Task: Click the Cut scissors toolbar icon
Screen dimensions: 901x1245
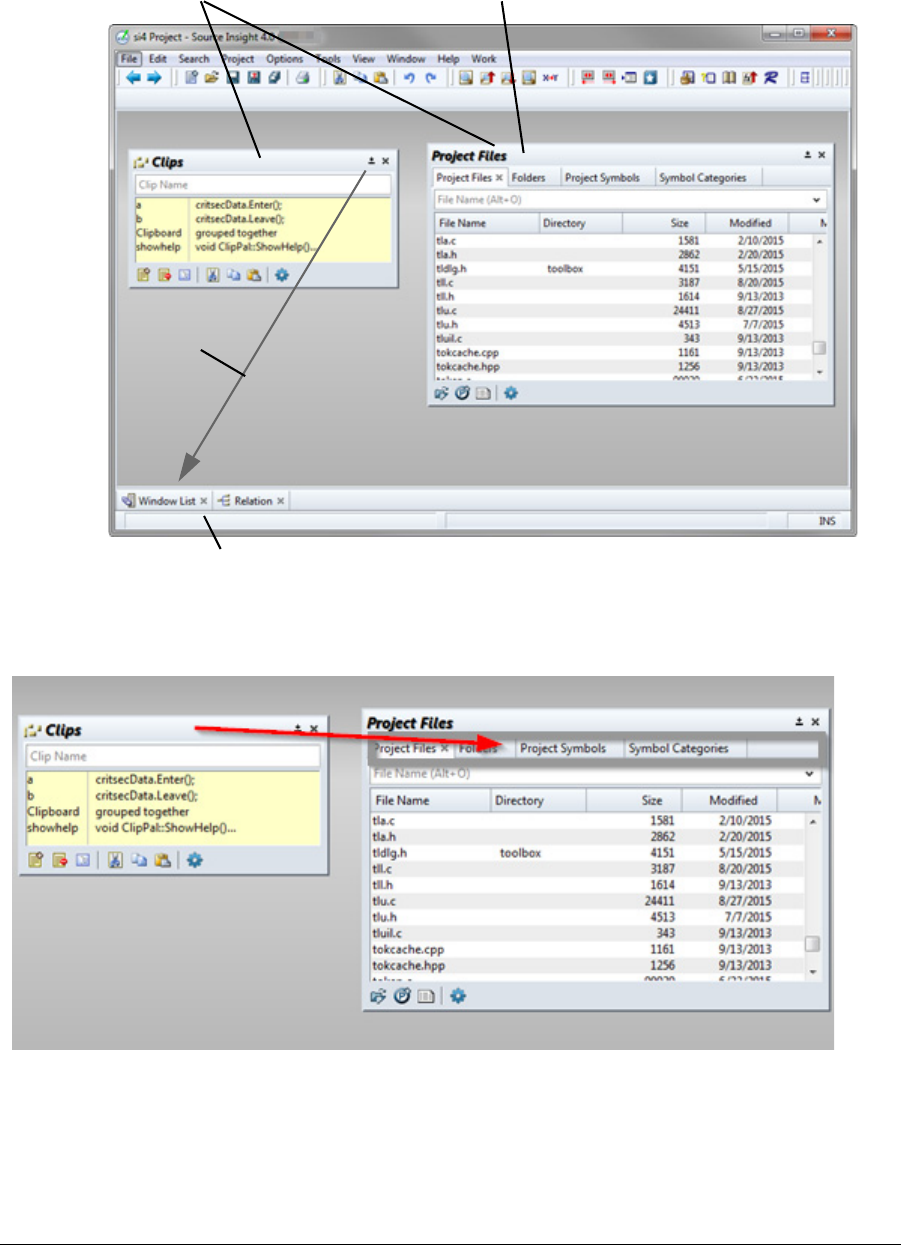Action: [340, 77]
